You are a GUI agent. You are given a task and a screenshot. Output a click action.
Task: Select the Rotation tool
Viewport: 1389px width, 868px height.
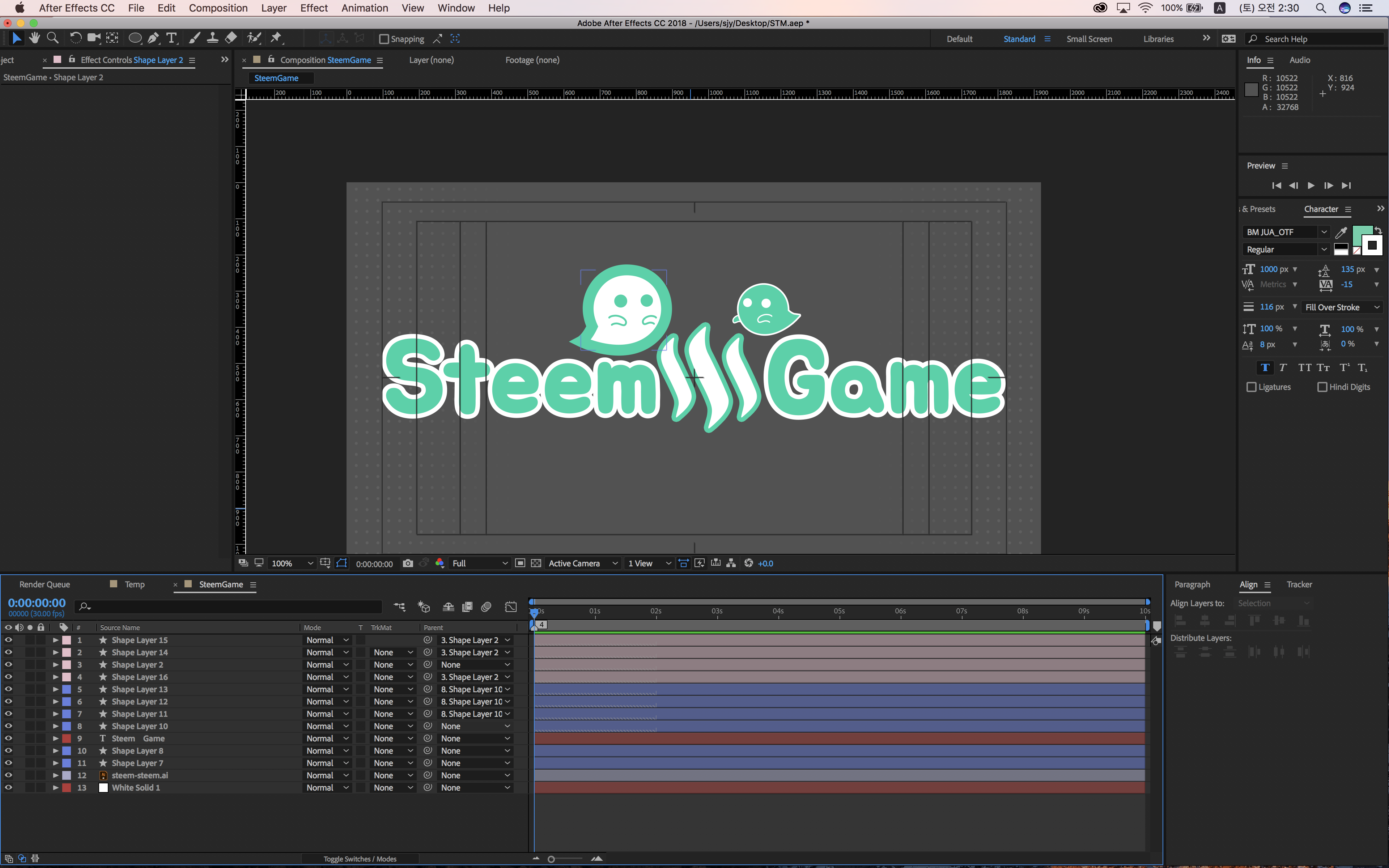75,38
